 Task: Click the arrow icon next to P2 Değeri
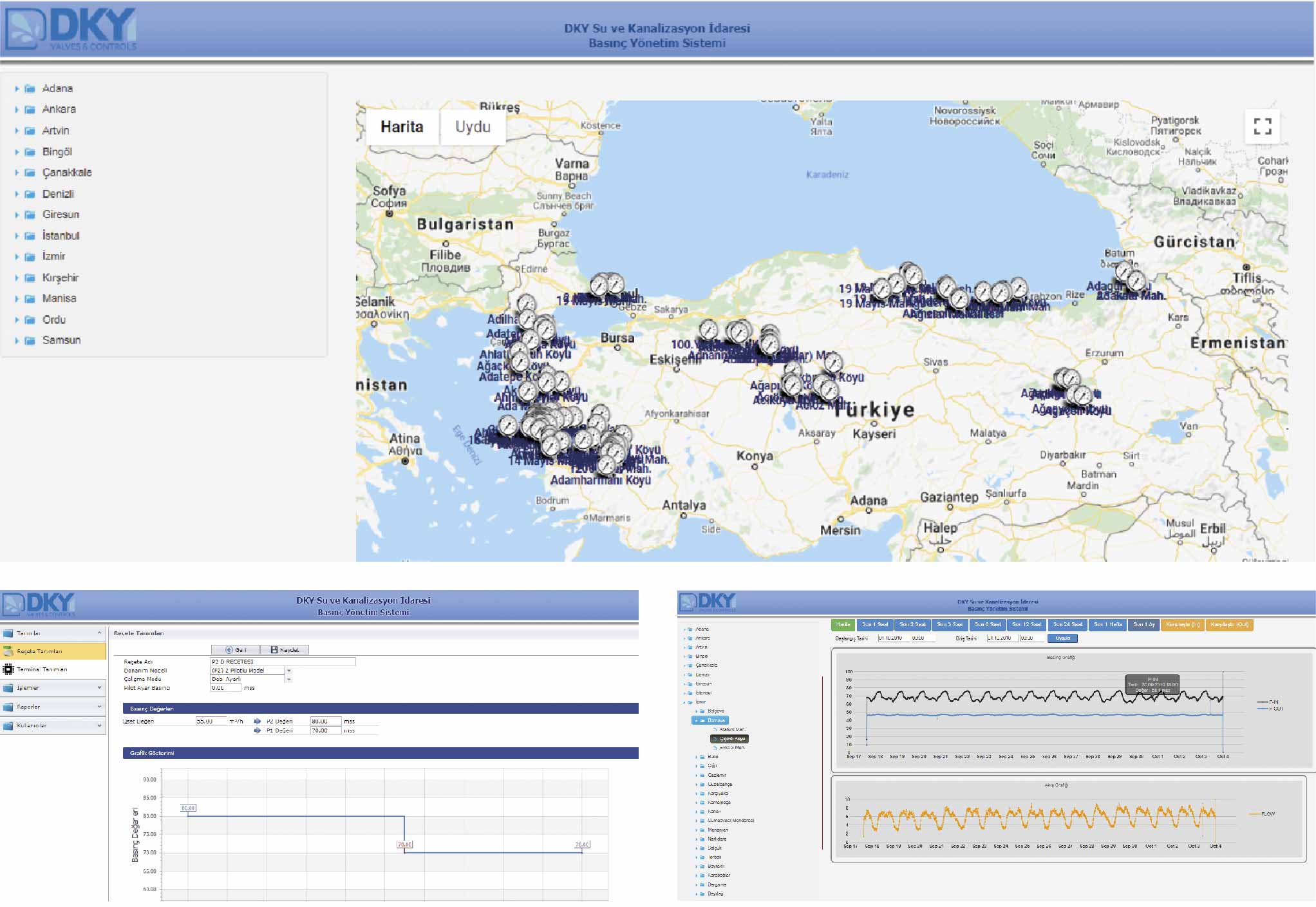pos(258,721)
